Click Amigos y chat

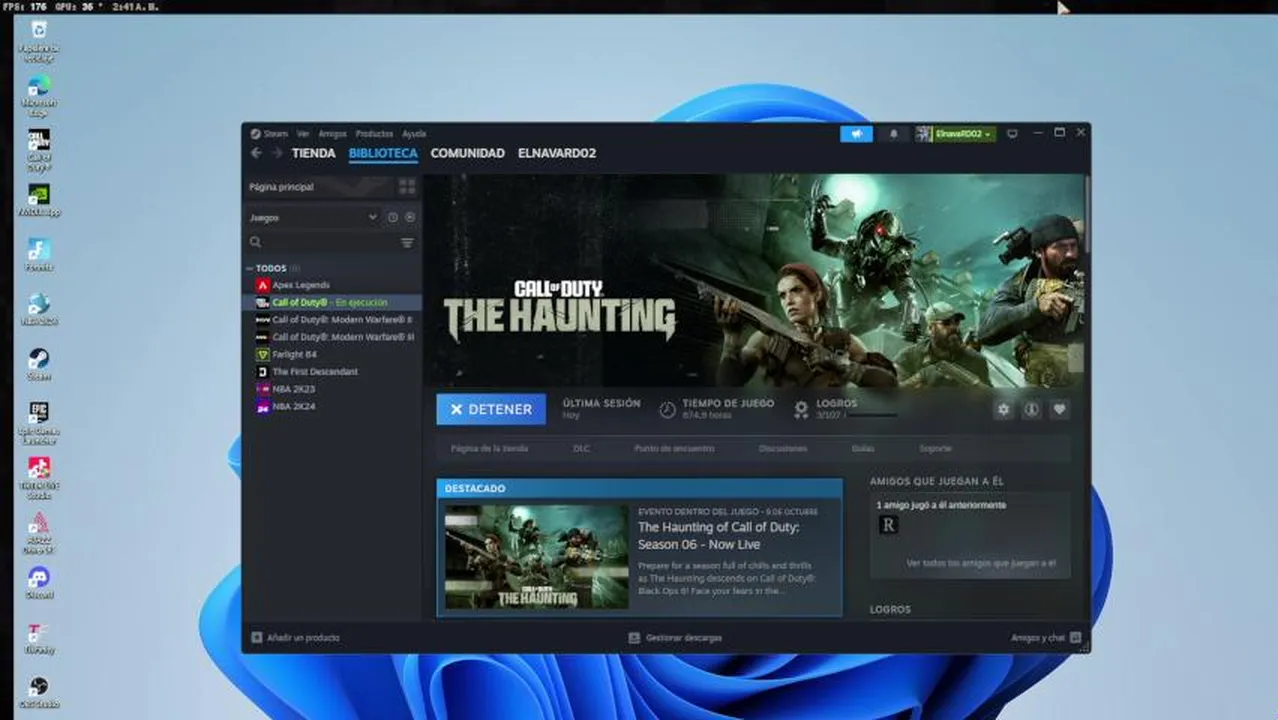tap(1038, 637)
